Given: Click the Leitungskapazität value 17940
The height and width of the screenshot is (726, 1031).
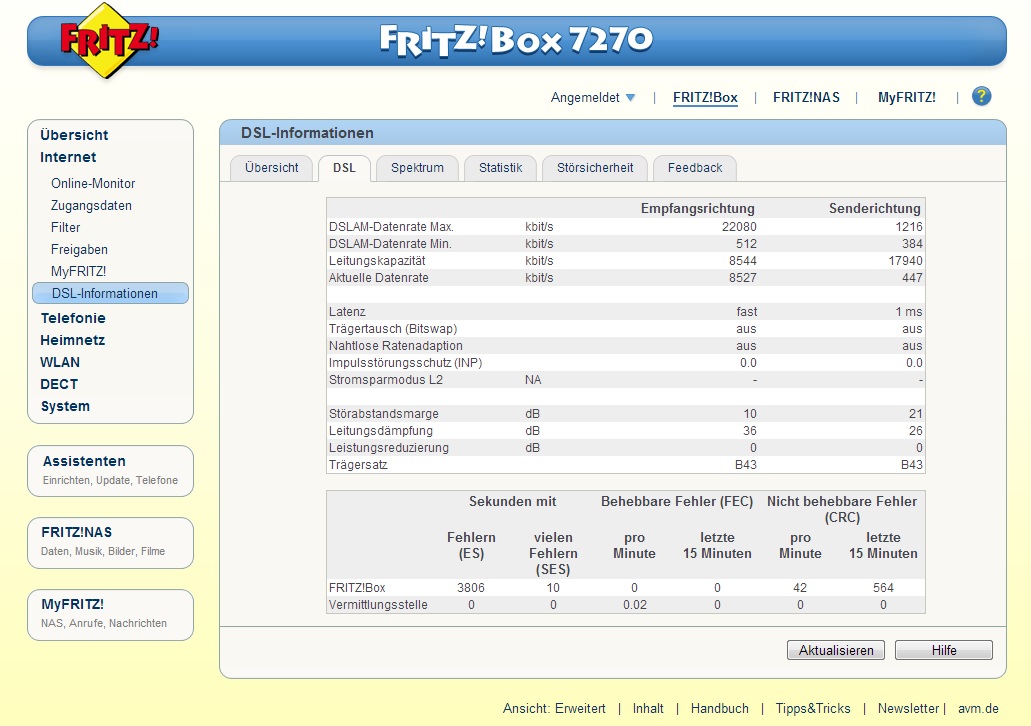Looking at the screenshot, I should 905,261.
